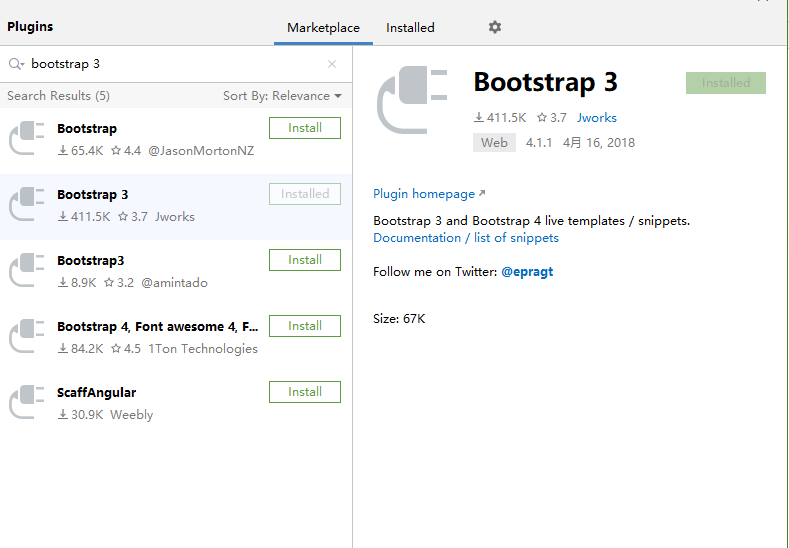Expand Sort By: Relevance dropdown
This screenshot has height=548, width=789.
tap(282, 96)
